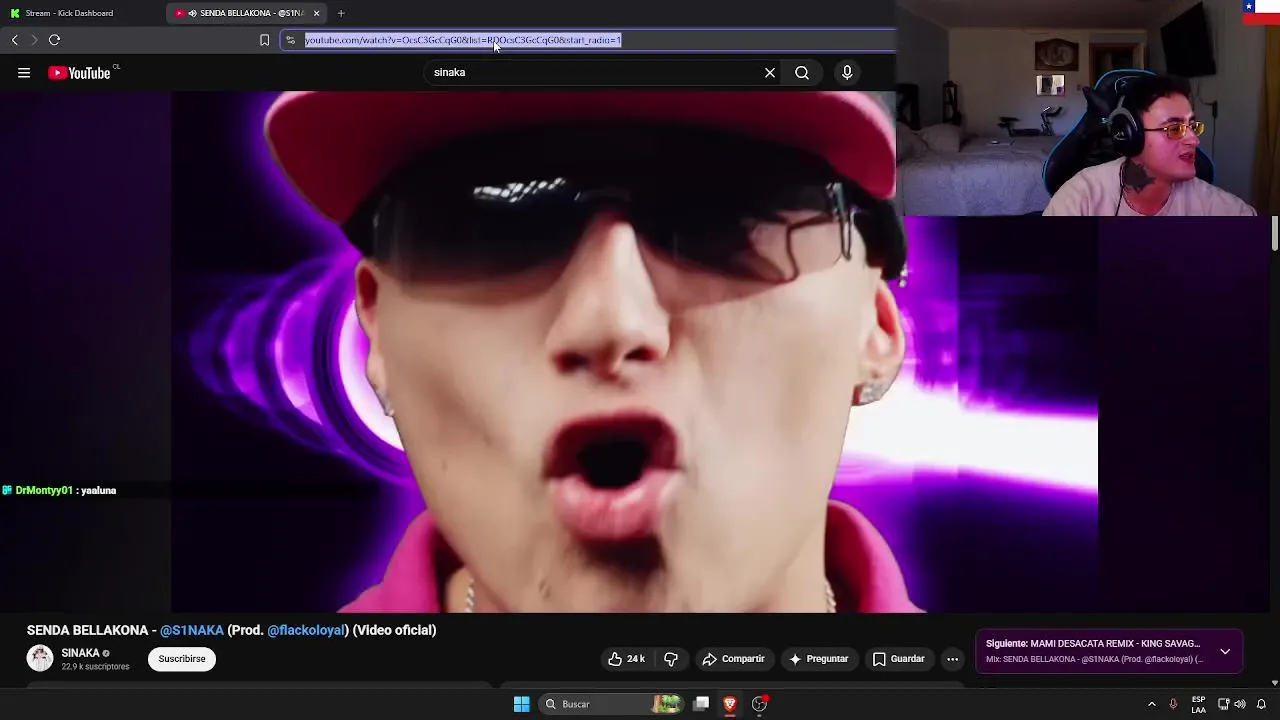The width and height of the screenshot is (1280, 720).
Task: Open the next video MAMI DESACATA REMIX
Action: (x=1093, y=644)
